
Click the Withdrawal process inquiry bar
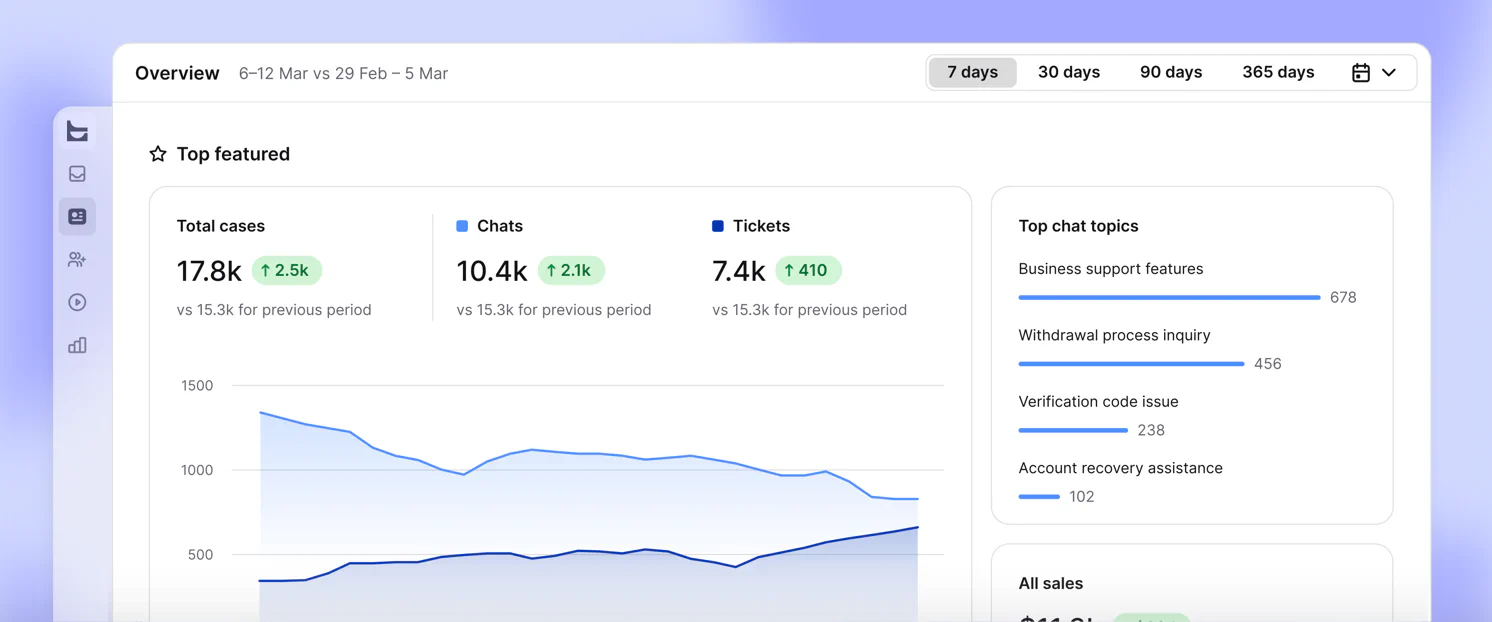1131,364
